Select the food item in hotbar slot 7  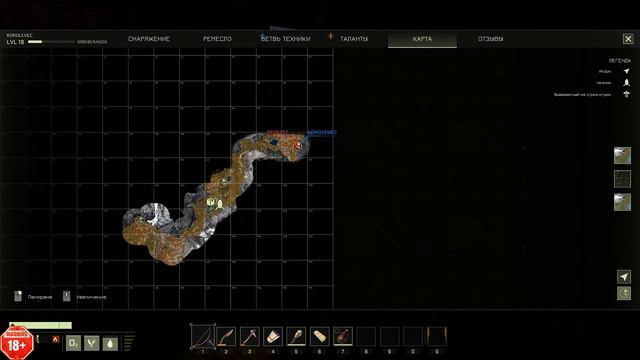343,337
